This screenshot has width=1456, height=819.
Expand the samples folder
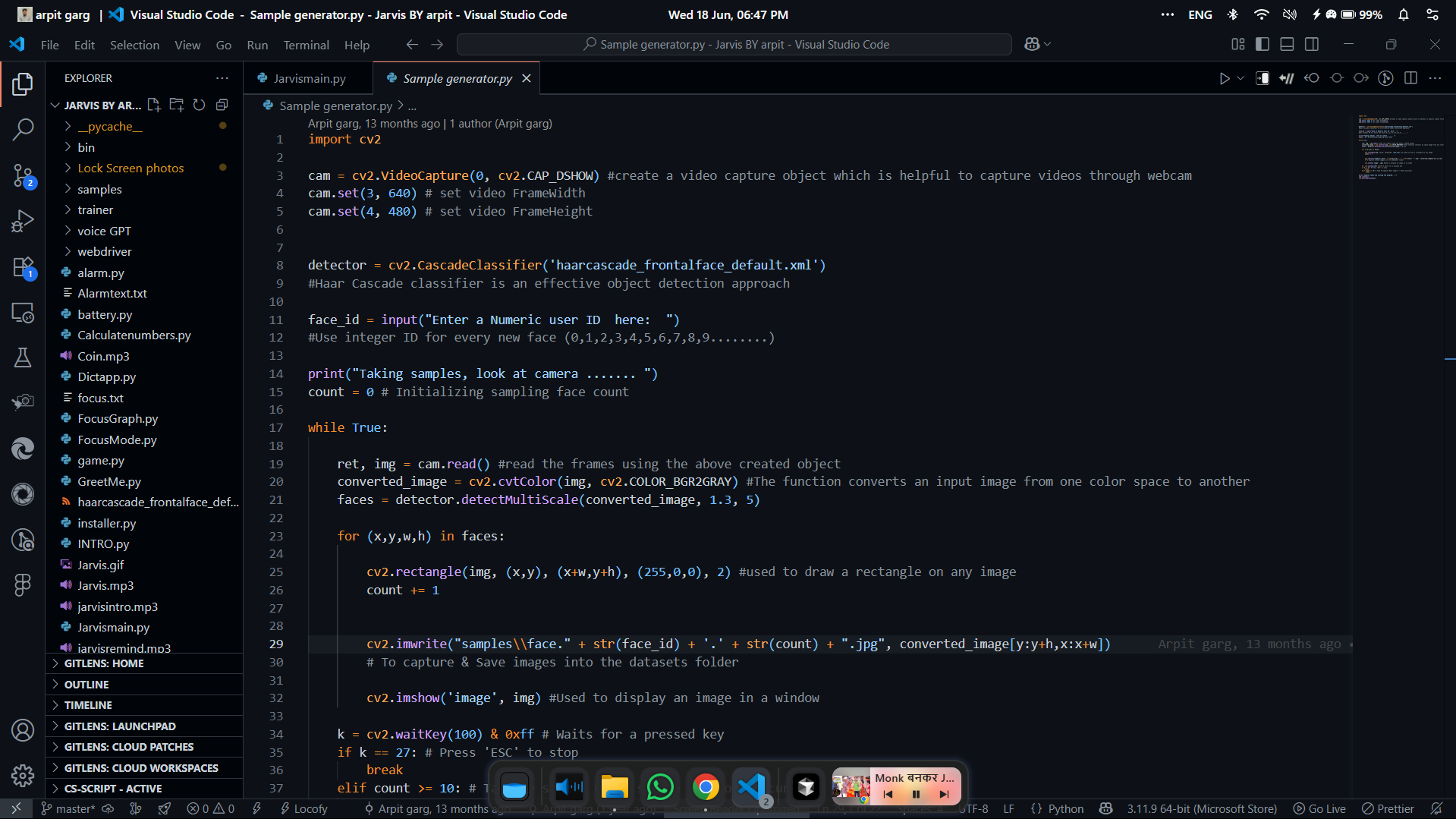[99, 189]
